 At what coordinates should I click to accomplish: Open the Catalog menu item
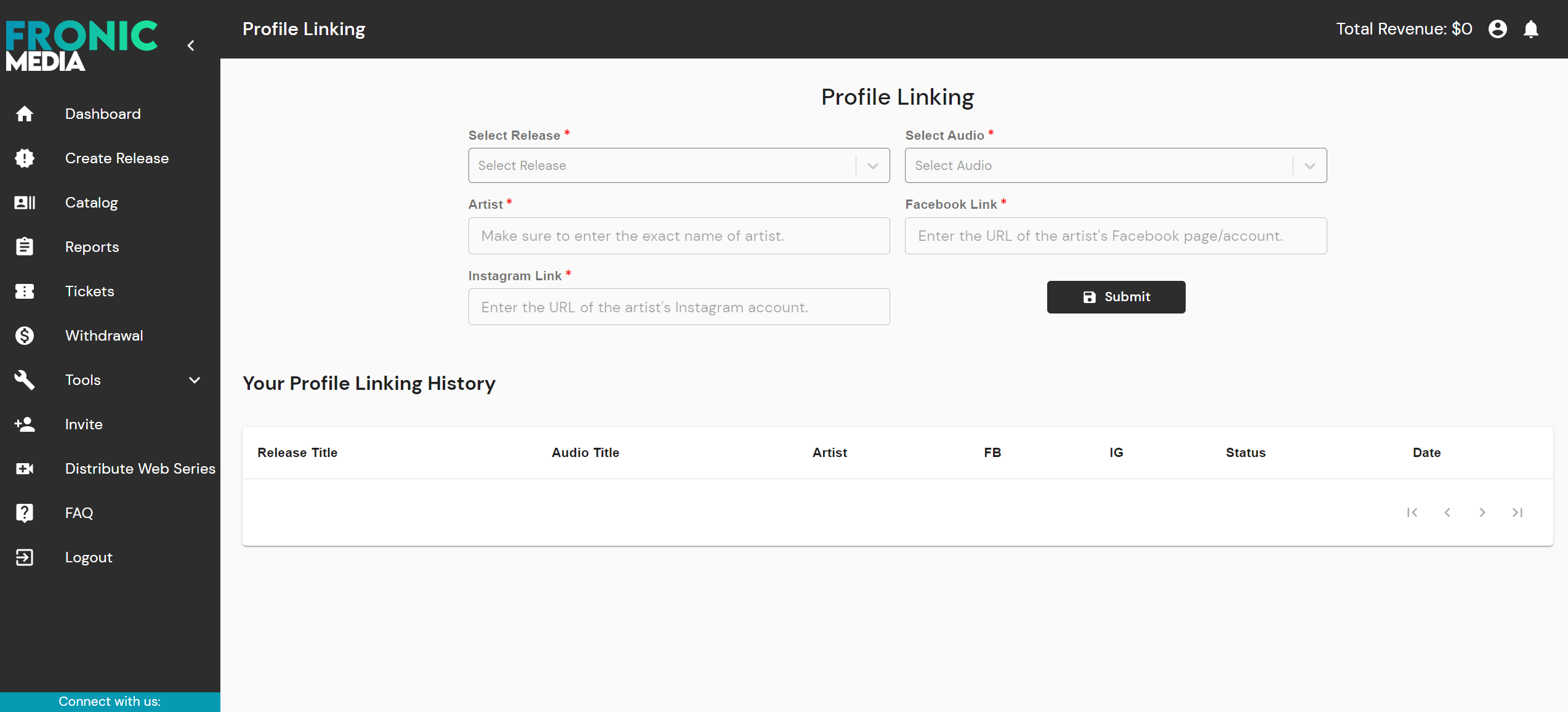tap(91, 203)
